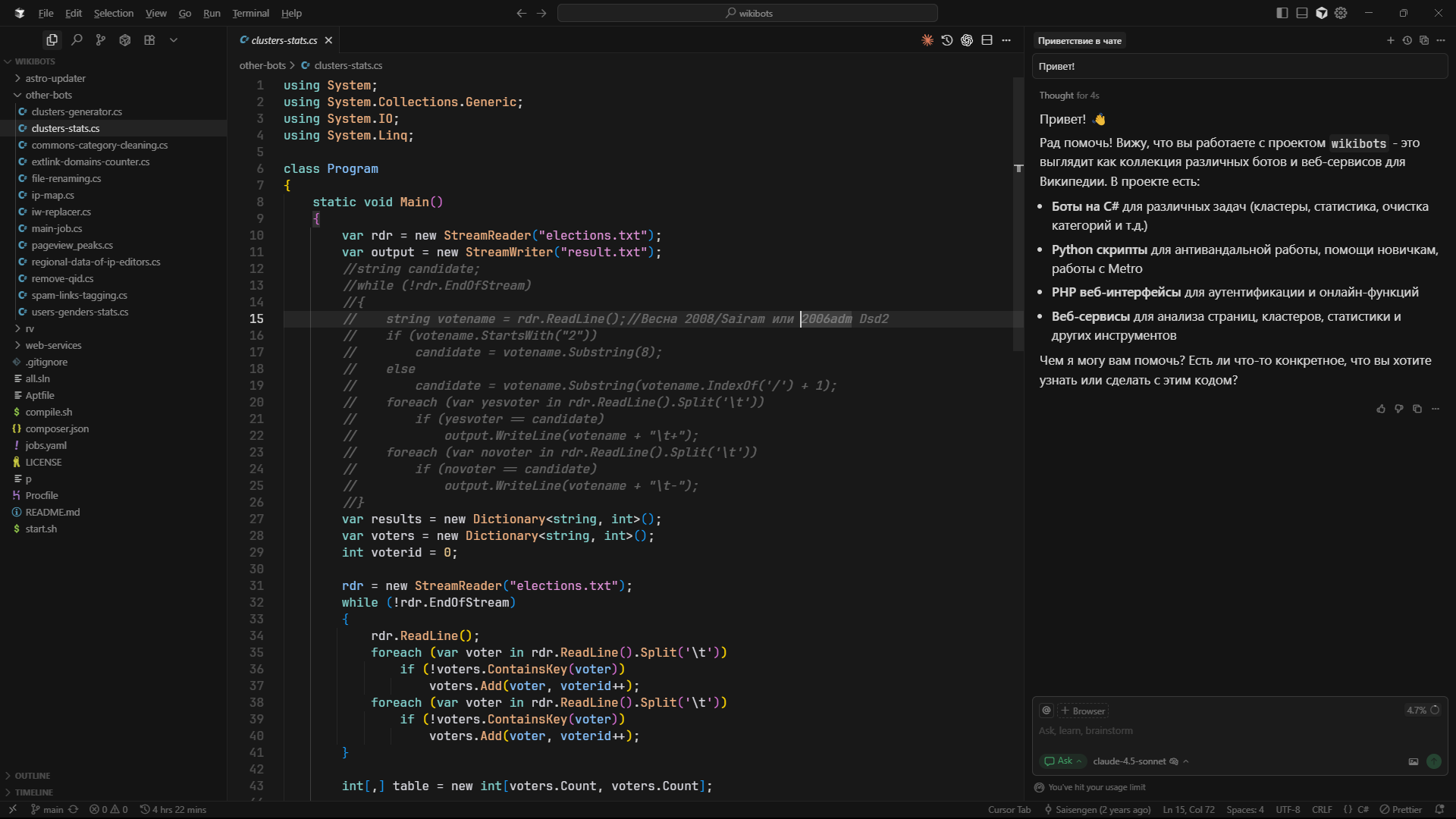Toggle the bottom panel visibility
Image resolution: width=1456 pixels, height=819 pixels.
tap(1301, 13)
